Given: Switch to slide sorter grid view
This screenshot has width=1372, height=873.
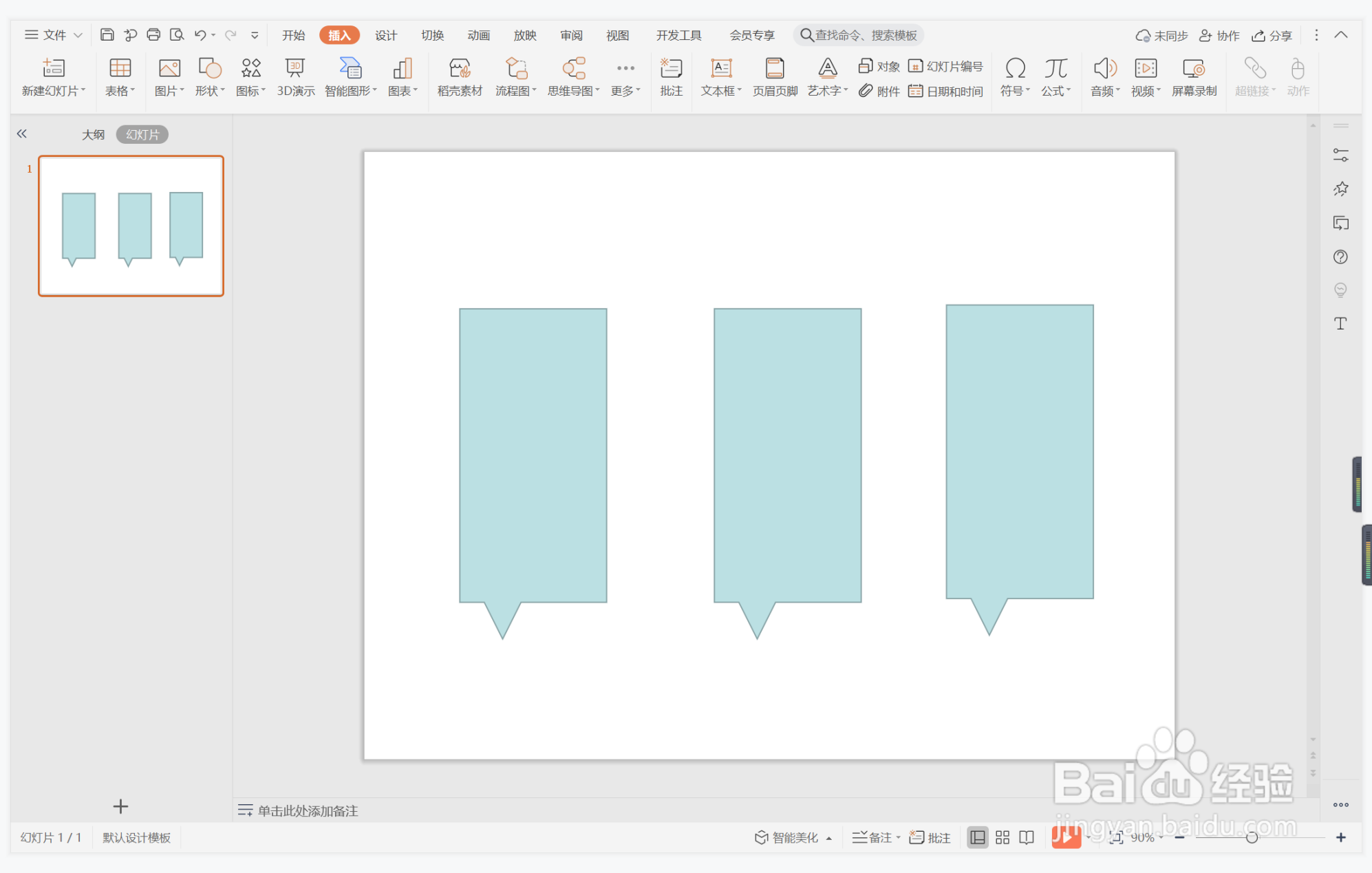Looking at the screenshot, I should (x=1003, y=837).
